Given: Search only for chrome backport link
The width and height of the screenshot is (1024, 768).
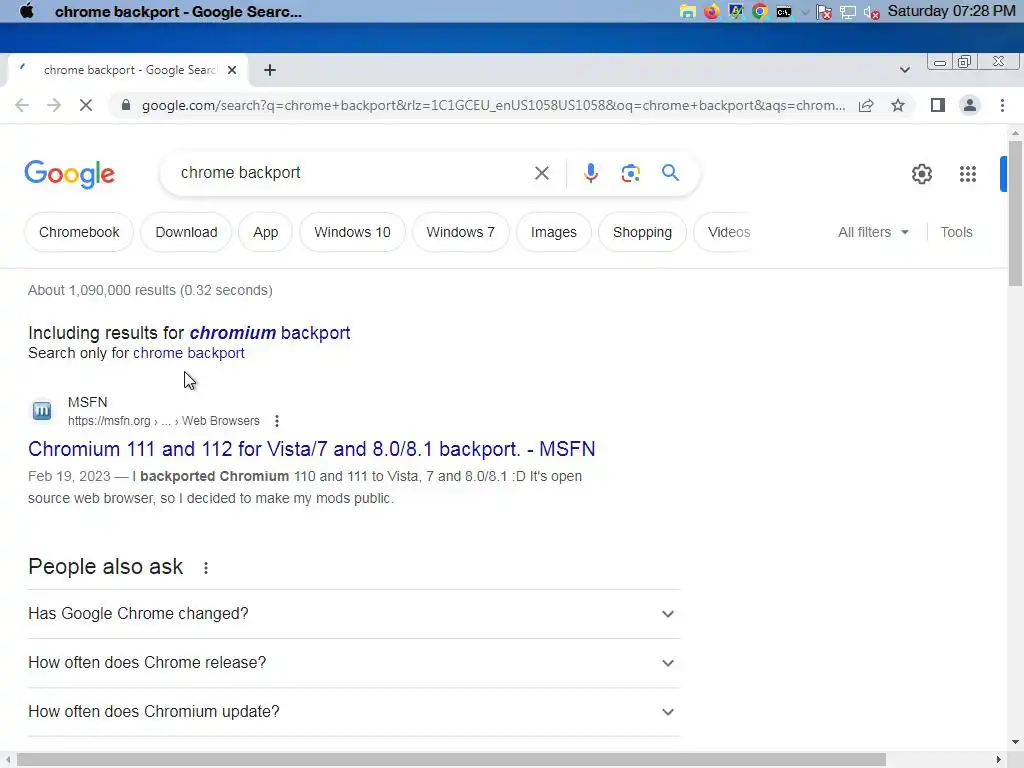Looking at the screenshot, I should (x=189, y=353).
